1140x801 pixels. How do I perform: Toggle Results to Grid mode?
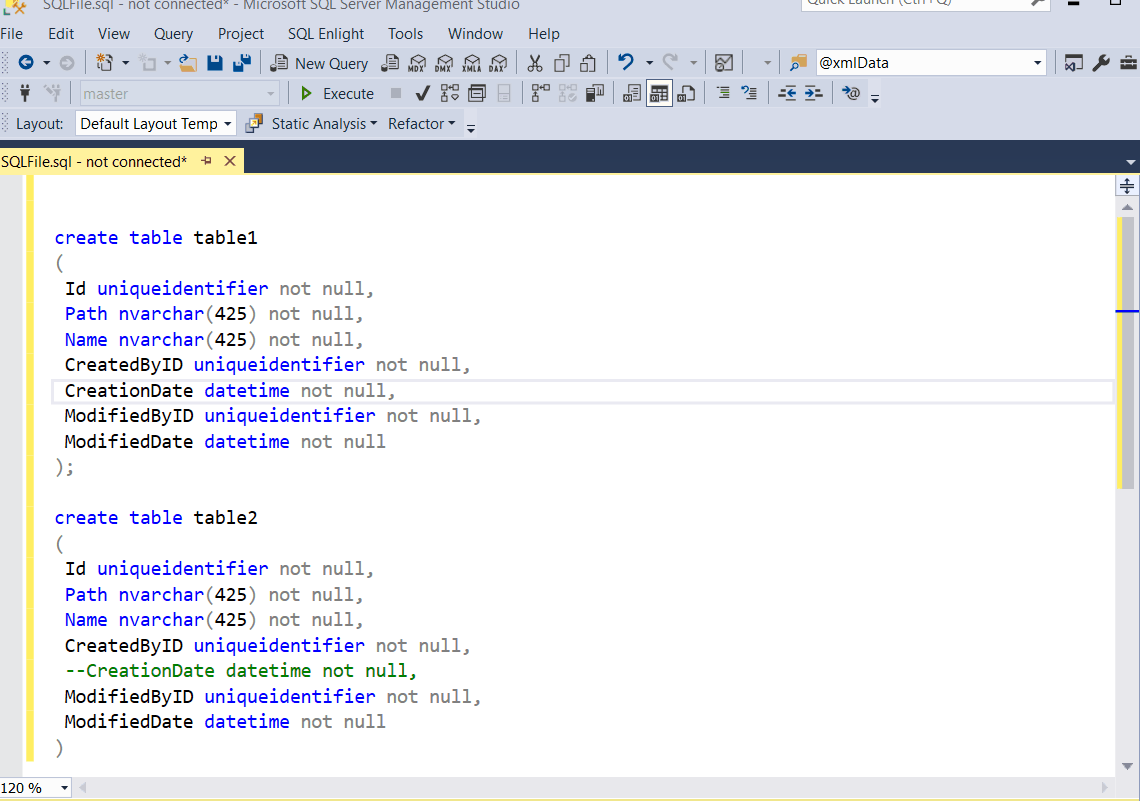coord(658,92)
